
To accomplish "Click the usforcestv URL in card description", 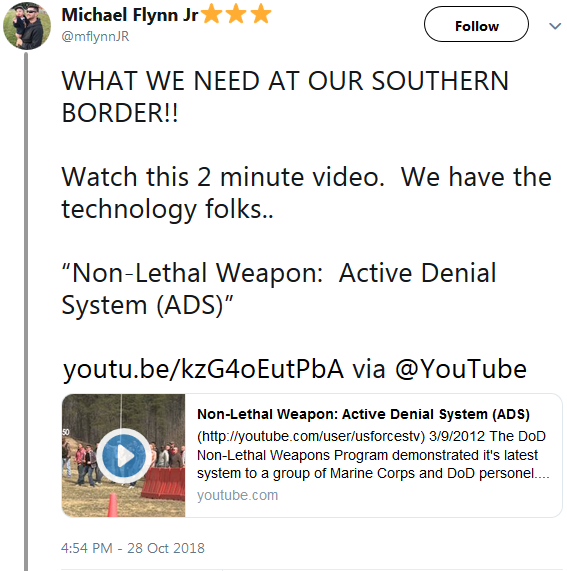I will coord(311,436).
